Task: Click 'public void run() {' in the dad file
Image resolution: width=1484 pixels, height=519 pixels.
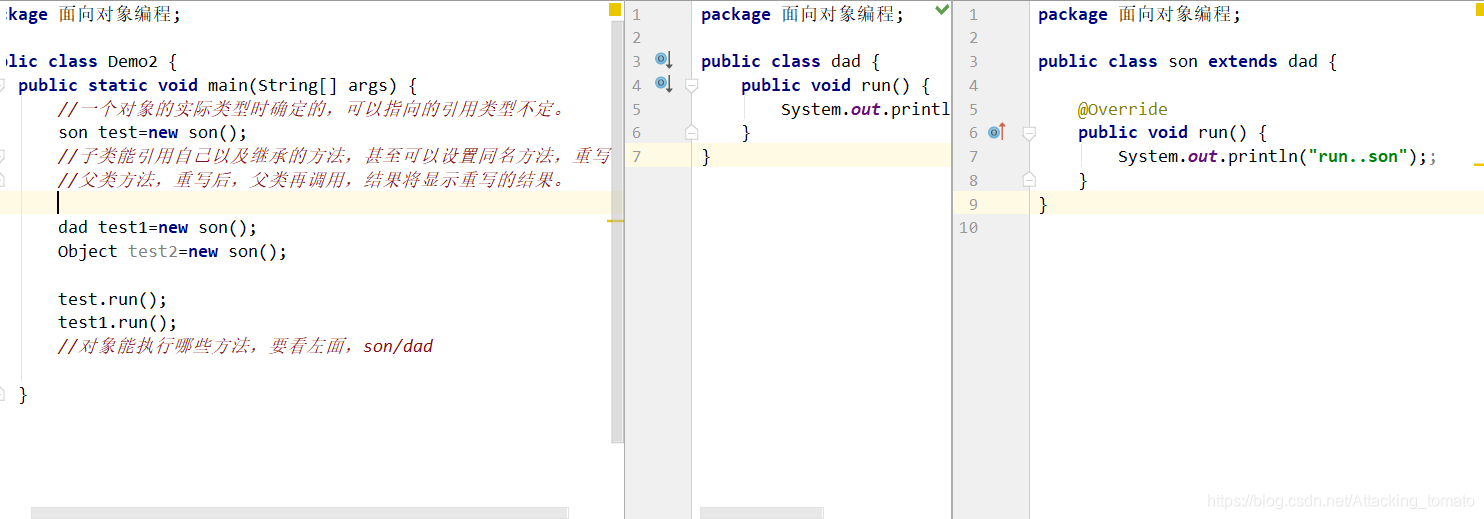Action: tap(836, 85)
